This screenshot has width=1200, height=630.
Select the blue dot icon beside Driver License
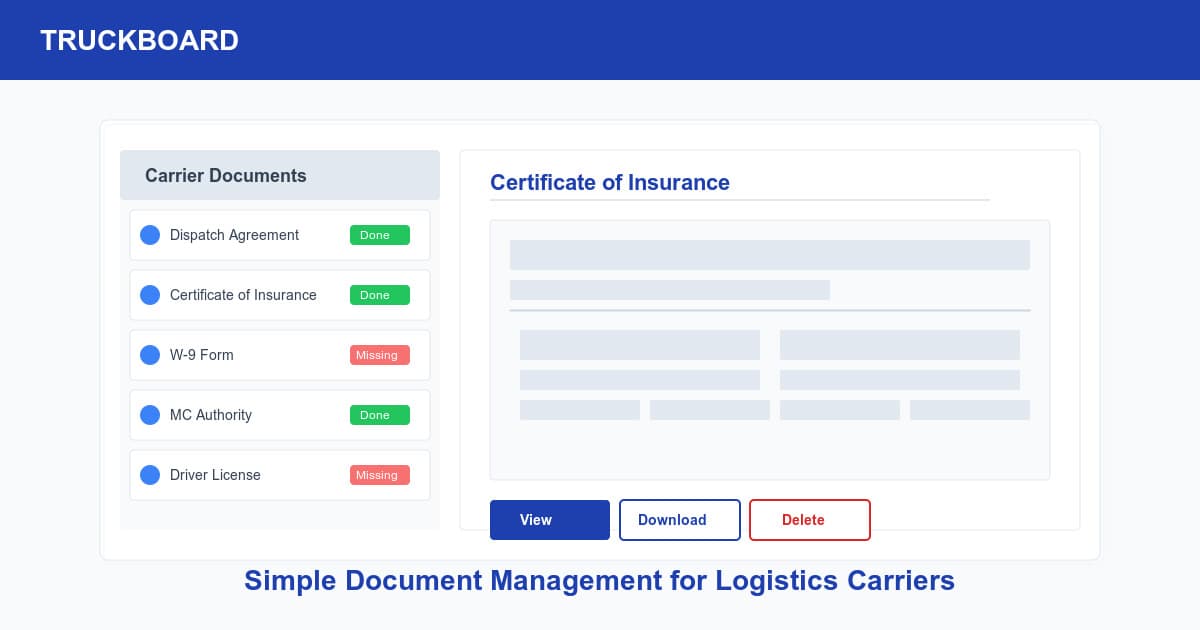(x=150, y=475)
